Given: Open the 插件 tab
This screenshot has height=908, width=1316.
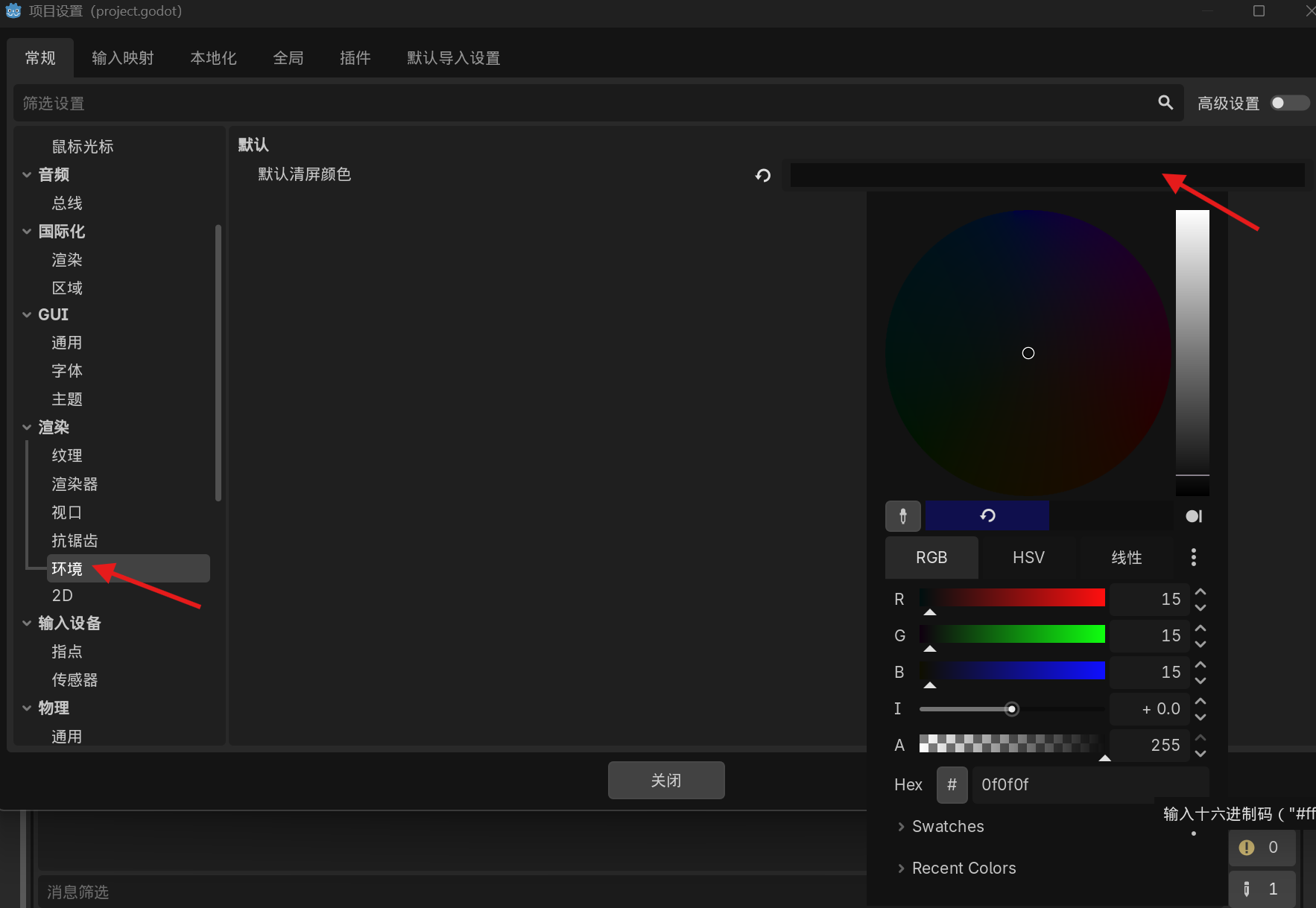Looking at the screenshot, I should [x=355, y=58].
